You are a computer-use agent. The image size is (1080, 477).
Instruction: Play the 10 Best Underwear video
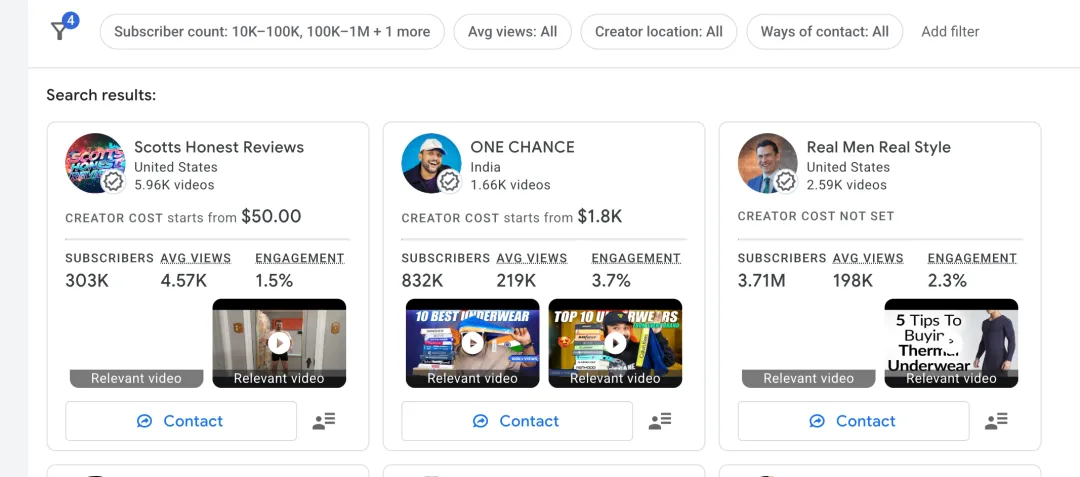click(x=472, y=343)
